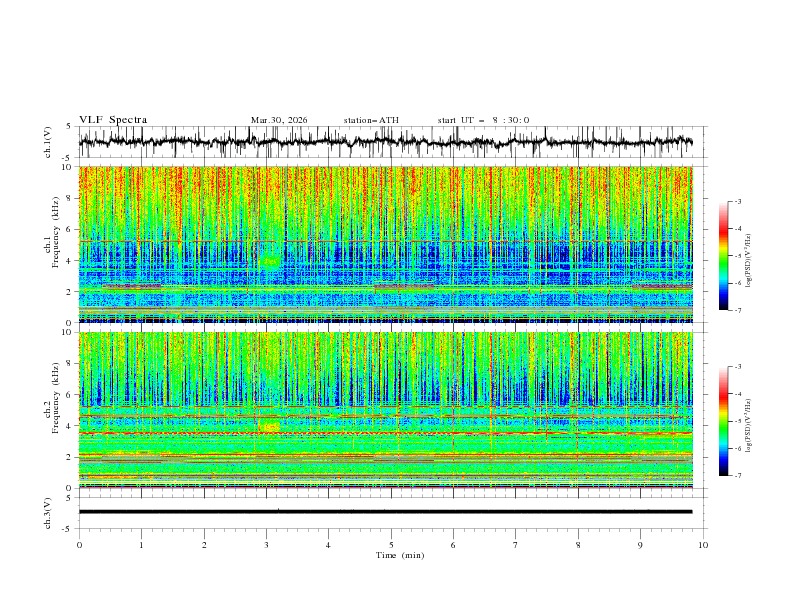
Task: Click the ch.1 "Frequency (kHz)" axis label
Action: click(x=56, y=233)
